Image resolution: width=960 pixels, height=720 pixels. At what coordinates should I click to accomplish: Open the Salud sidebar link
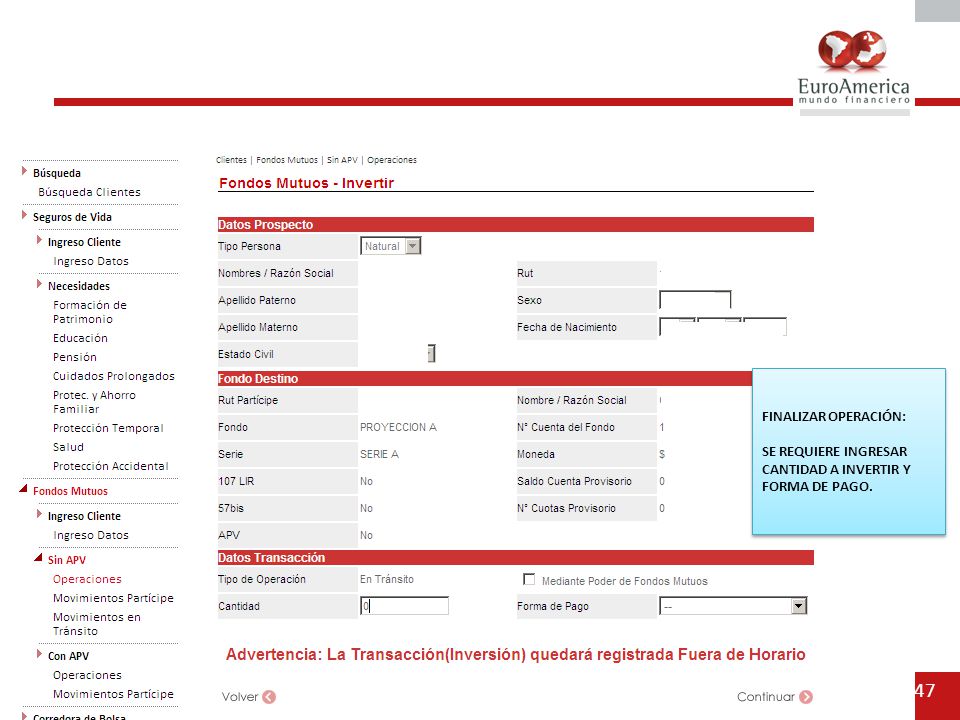point(69,448)
